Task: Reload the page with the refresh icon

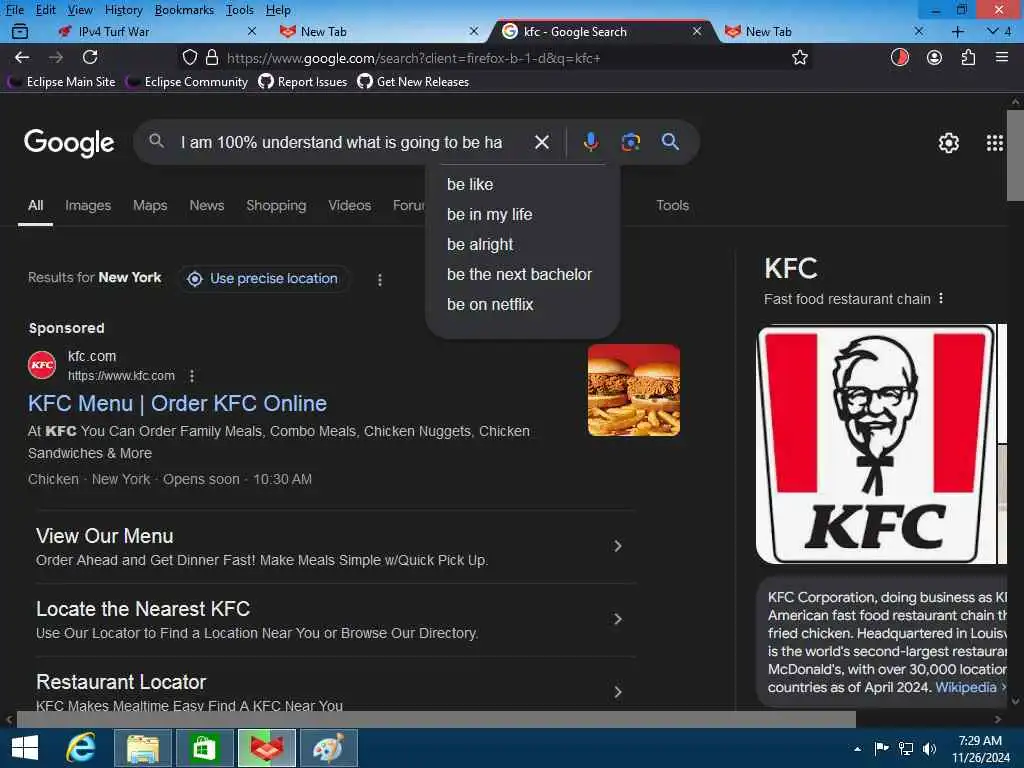Action: point(90,57)
